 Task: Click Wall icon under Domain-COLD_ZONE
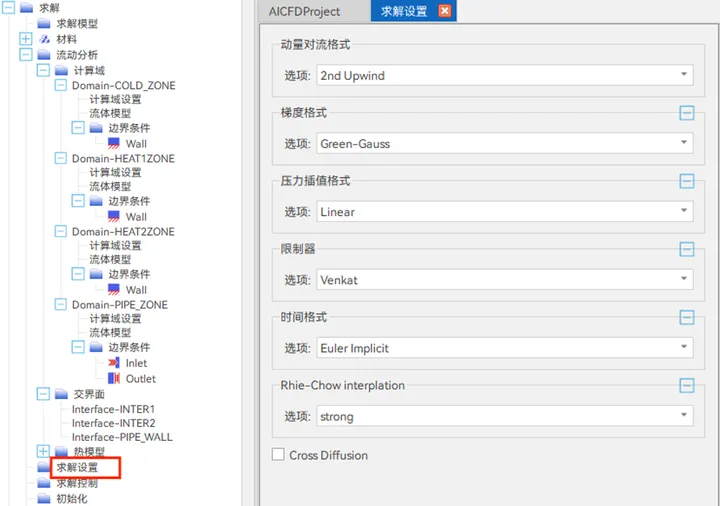pos(114,143)
